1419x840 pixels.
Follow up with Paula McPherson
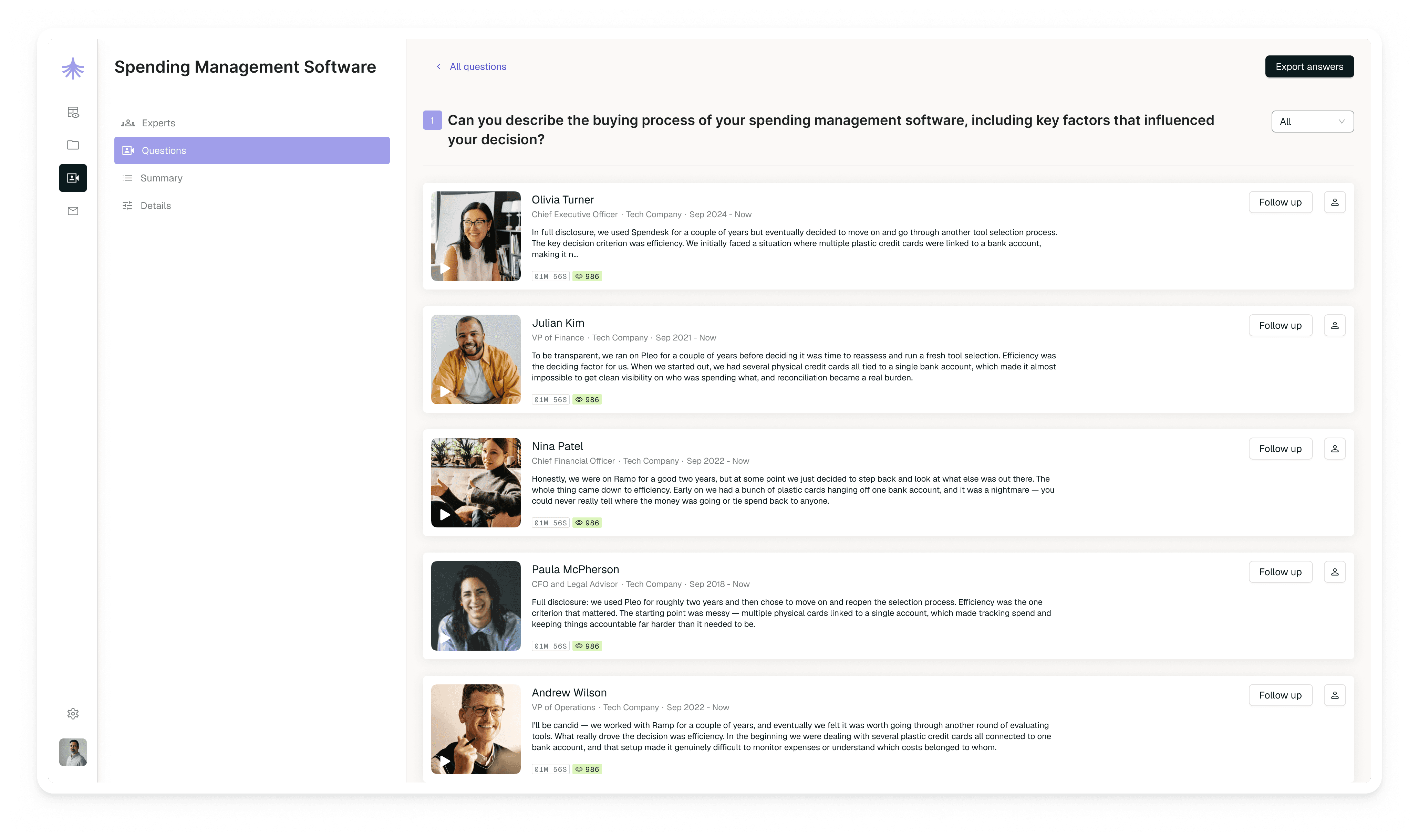pyautogui.click(x=1280, y=572)
